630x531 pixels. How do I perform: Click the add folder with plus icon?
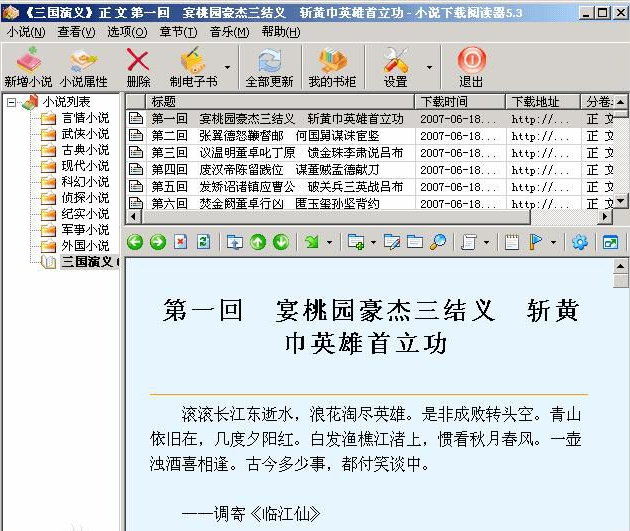(356, 242)
